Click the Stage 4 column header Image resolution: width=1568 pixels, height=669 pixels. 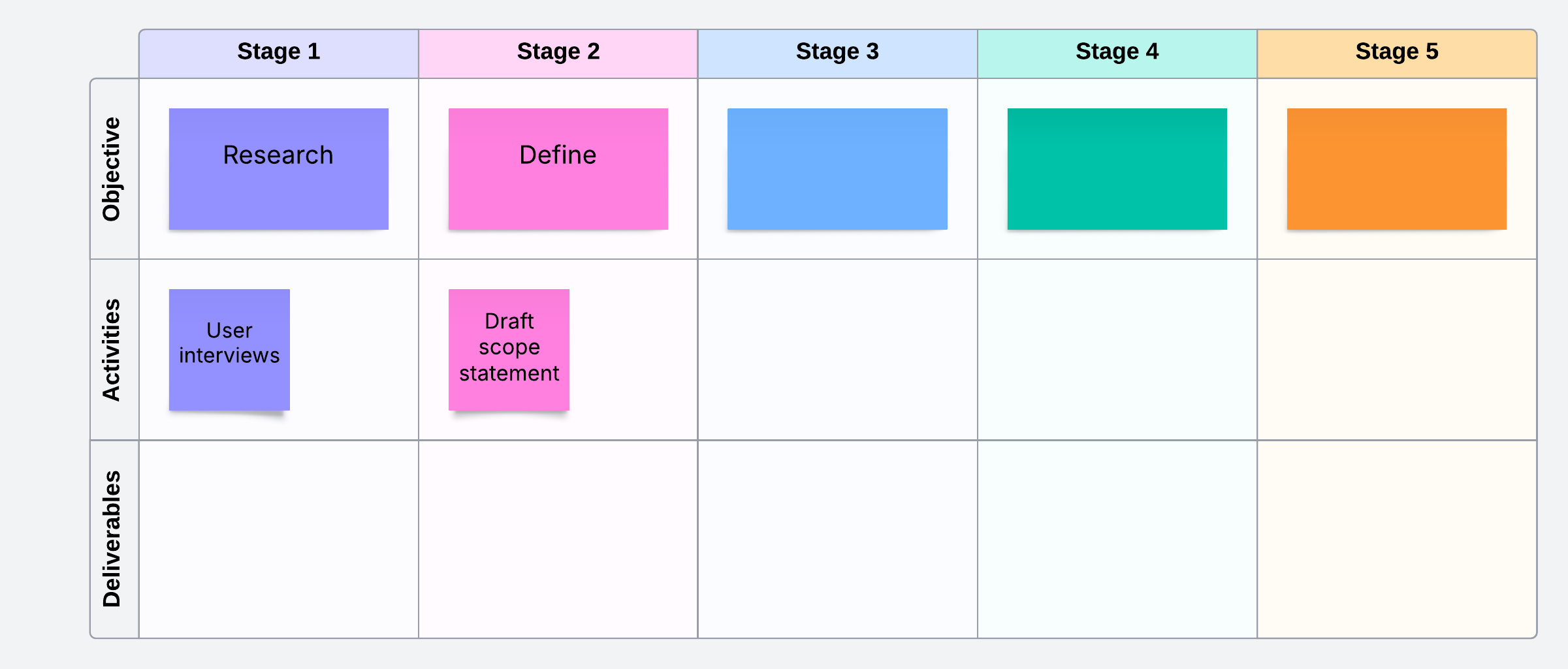click(1117, 52)
